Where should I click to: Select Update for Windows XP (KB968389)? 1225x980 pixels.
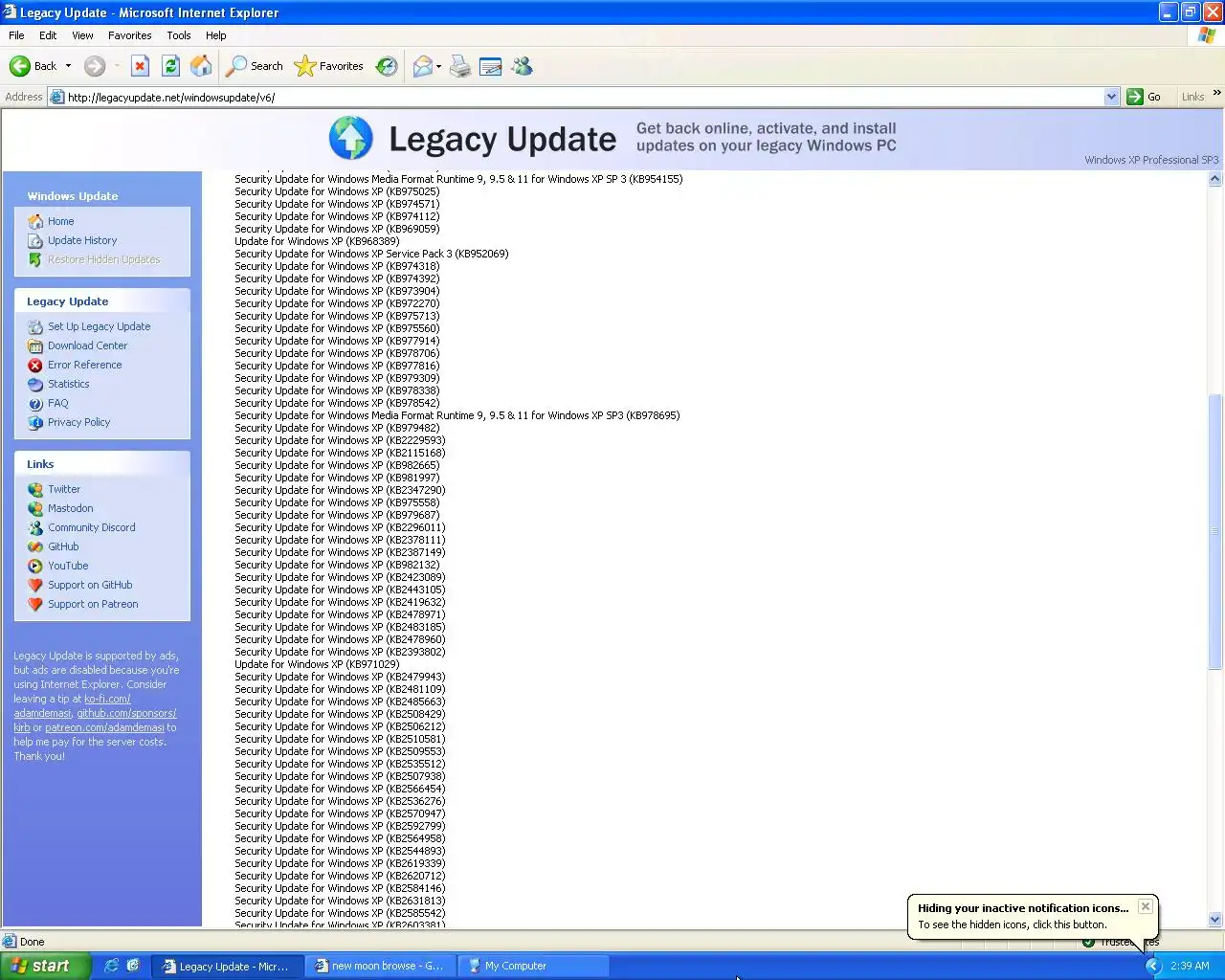tap(317, 241)
